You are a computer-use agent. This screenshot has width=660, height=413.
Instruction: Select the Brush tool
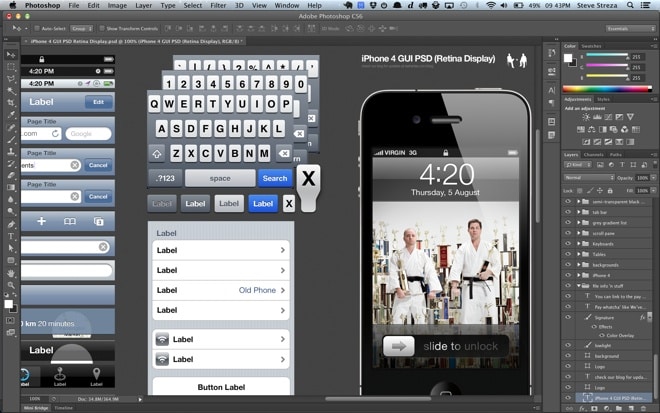pyautogui.click(x=11, y=139)
